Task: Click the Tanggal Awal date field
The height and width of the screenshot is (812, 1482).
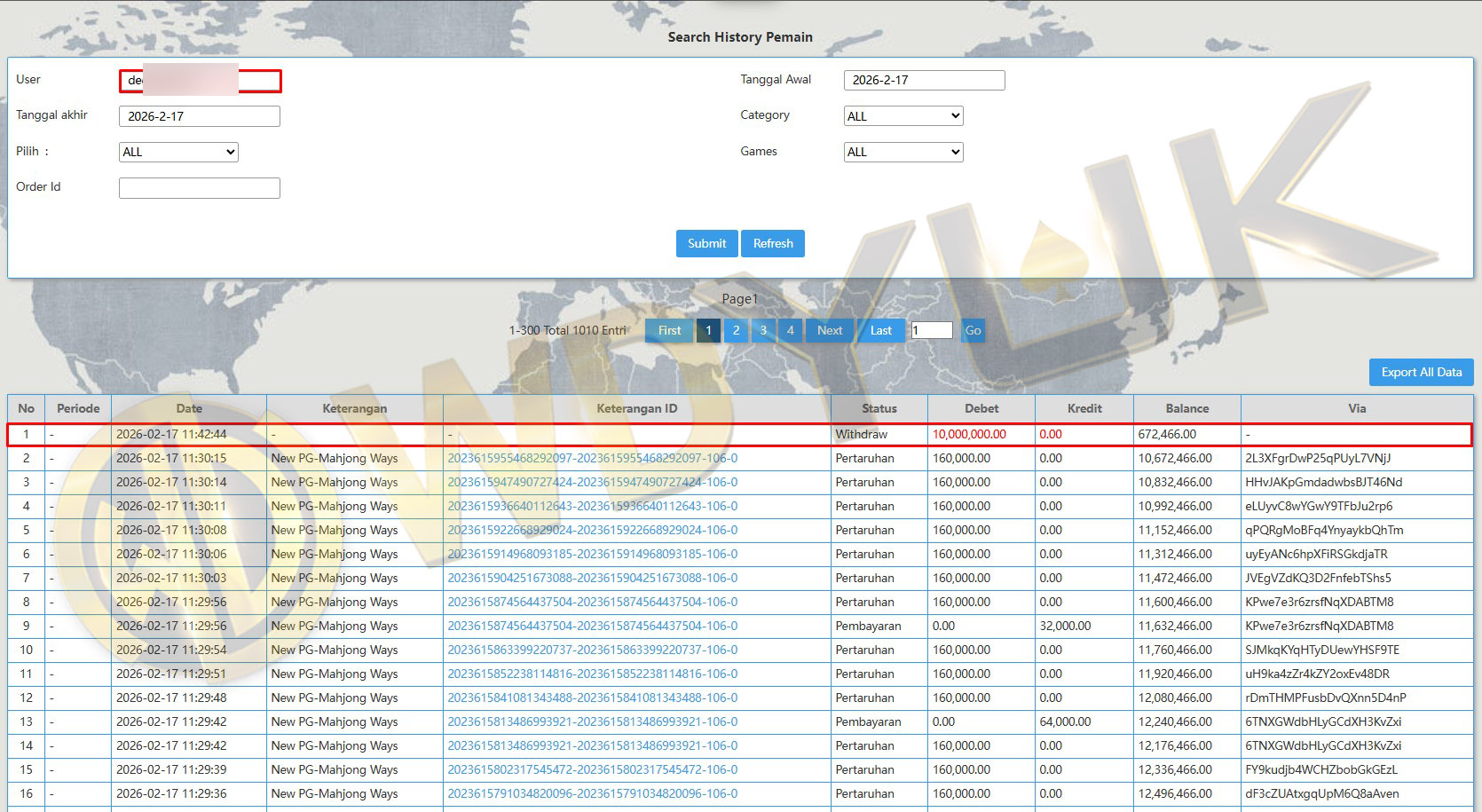Action: tap(924, 81)
